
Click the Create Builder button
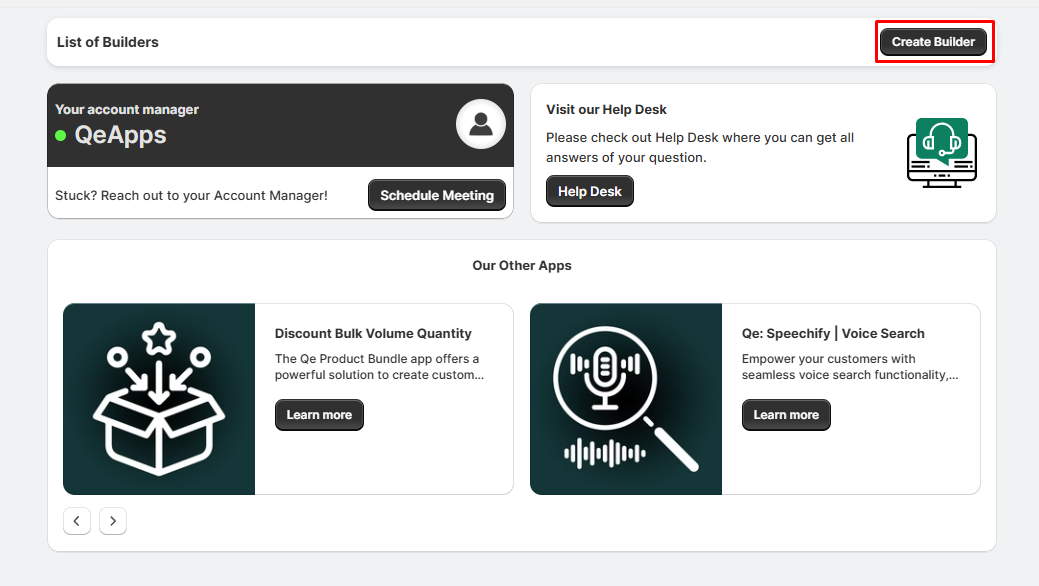point(933,42)
